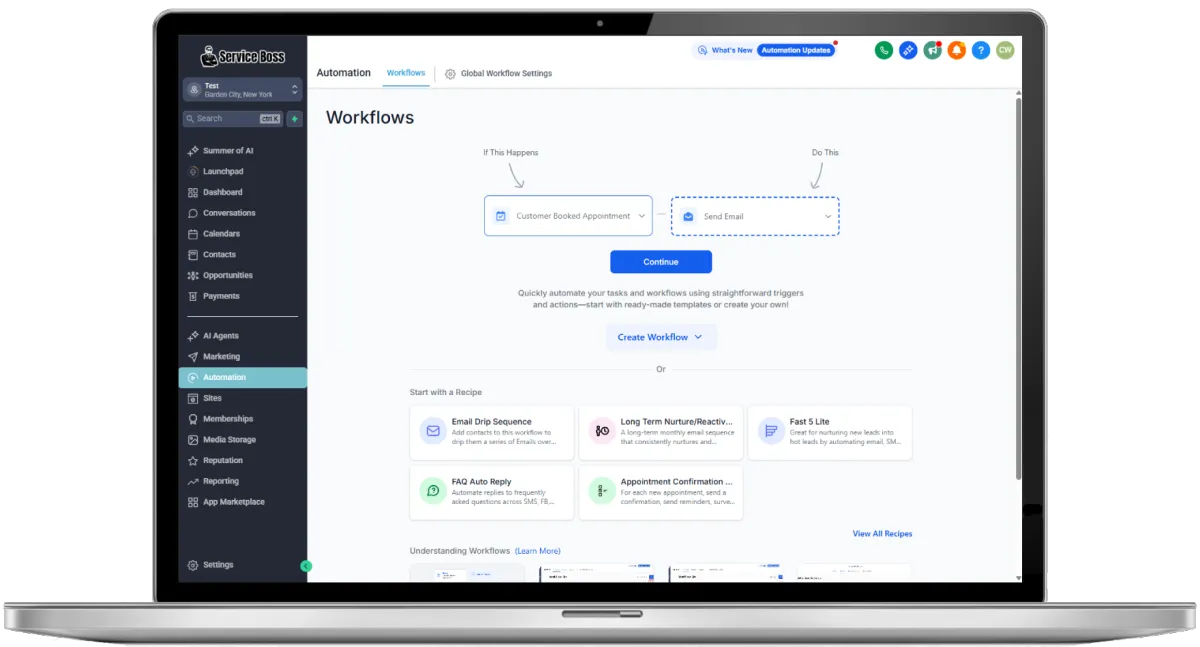Open the megaphone announcements icon
This screenshot has height=647, width=1200.
pos(932,50)
